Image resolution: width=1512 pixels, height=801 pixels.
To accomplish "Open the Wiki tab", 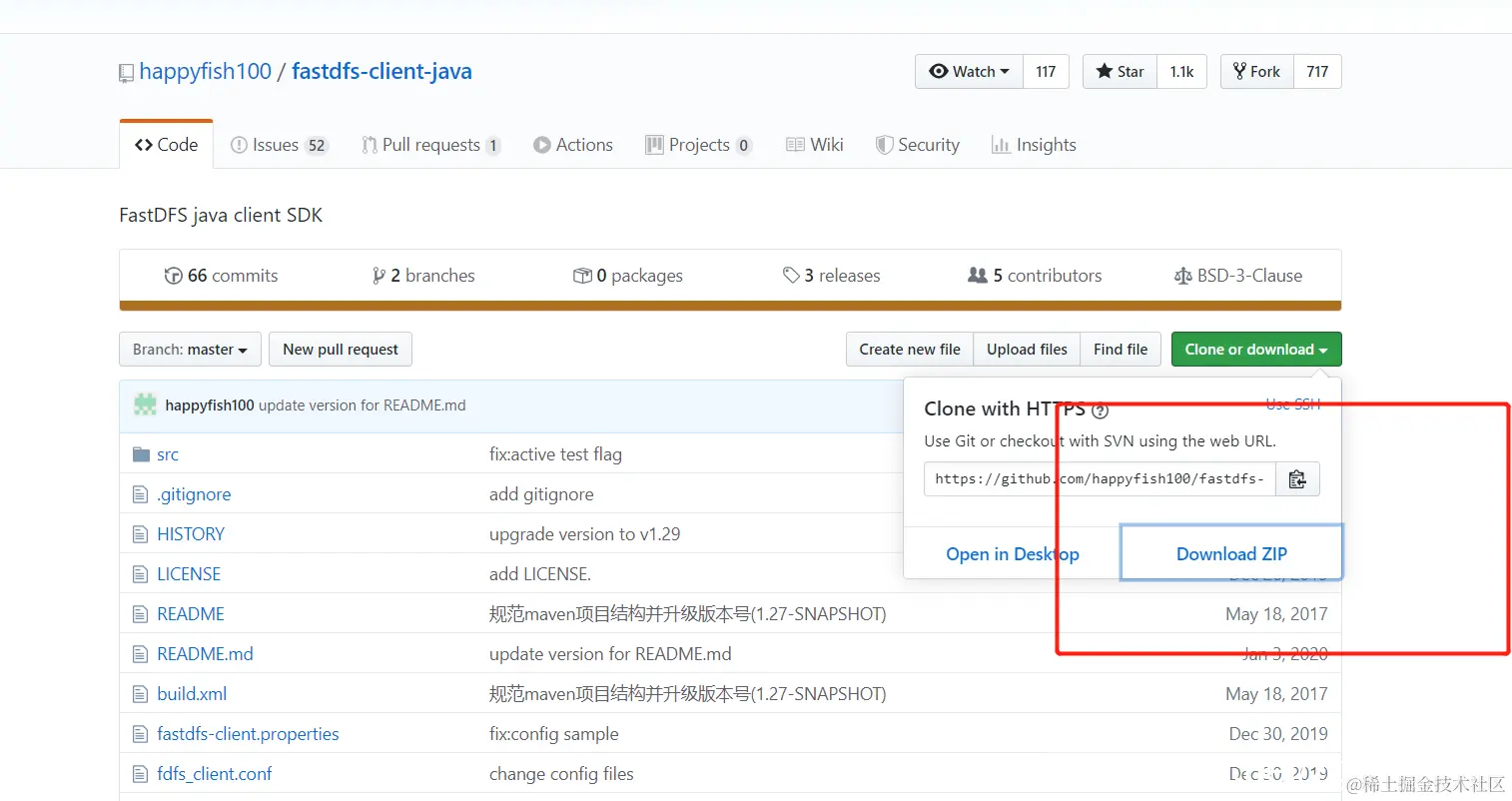I will tap(815, 145).
